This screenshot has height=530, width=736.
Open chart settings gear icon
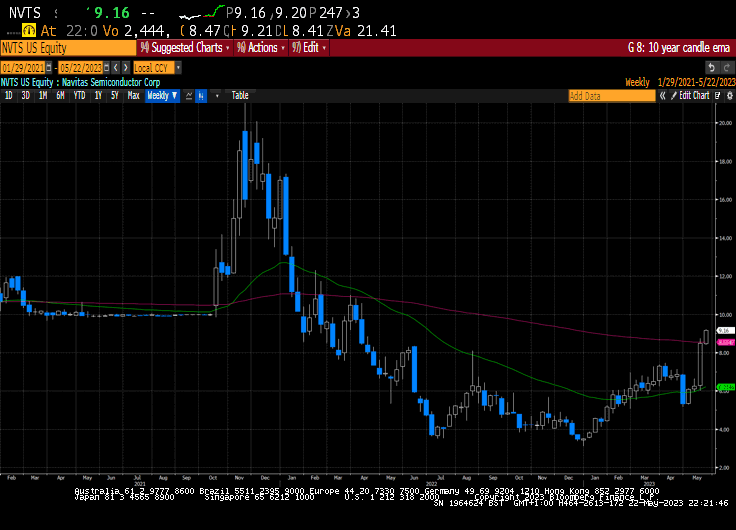coord(729,96)
